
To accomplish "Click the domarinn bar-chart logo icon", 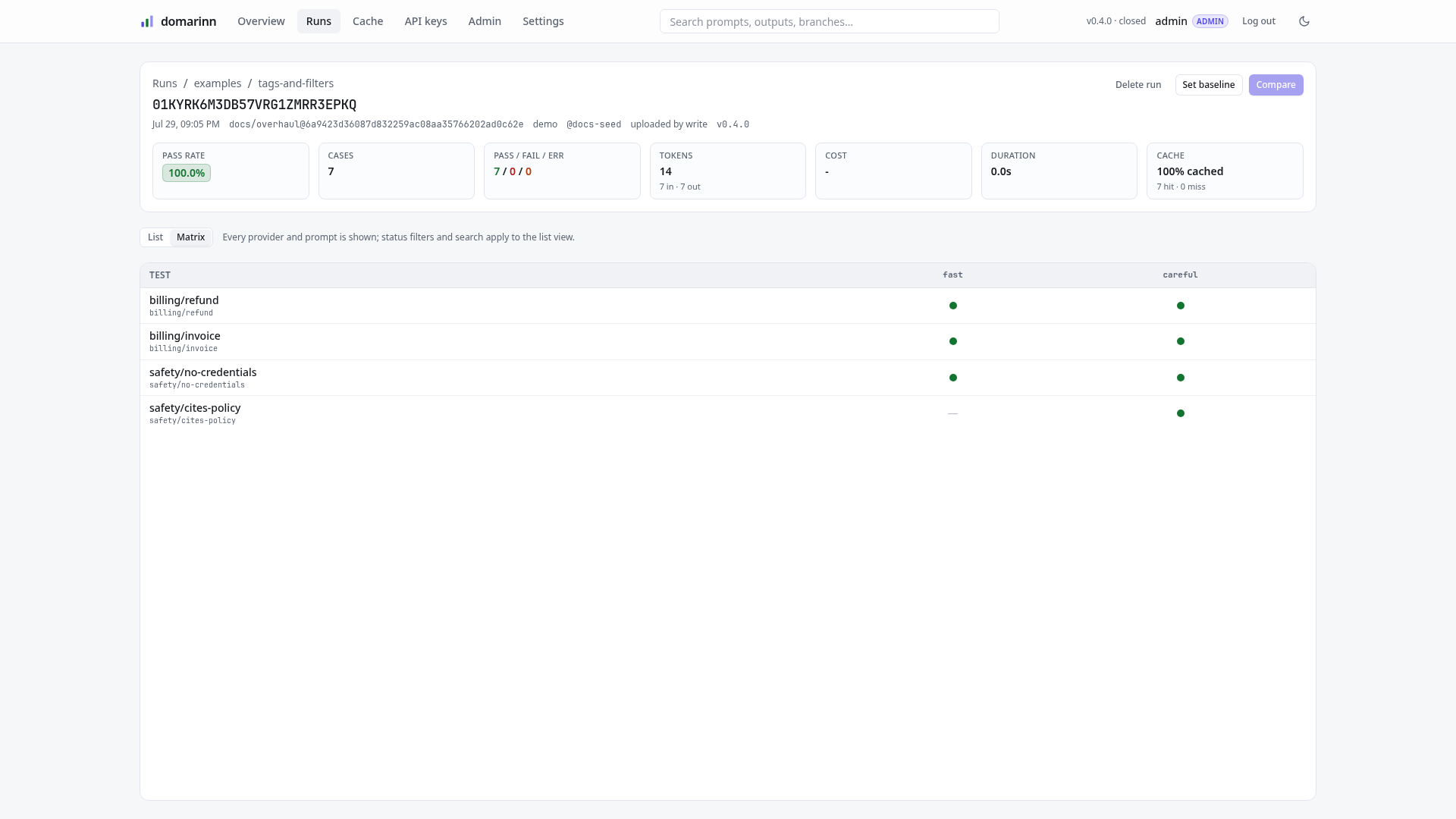I will pos(147,21).
